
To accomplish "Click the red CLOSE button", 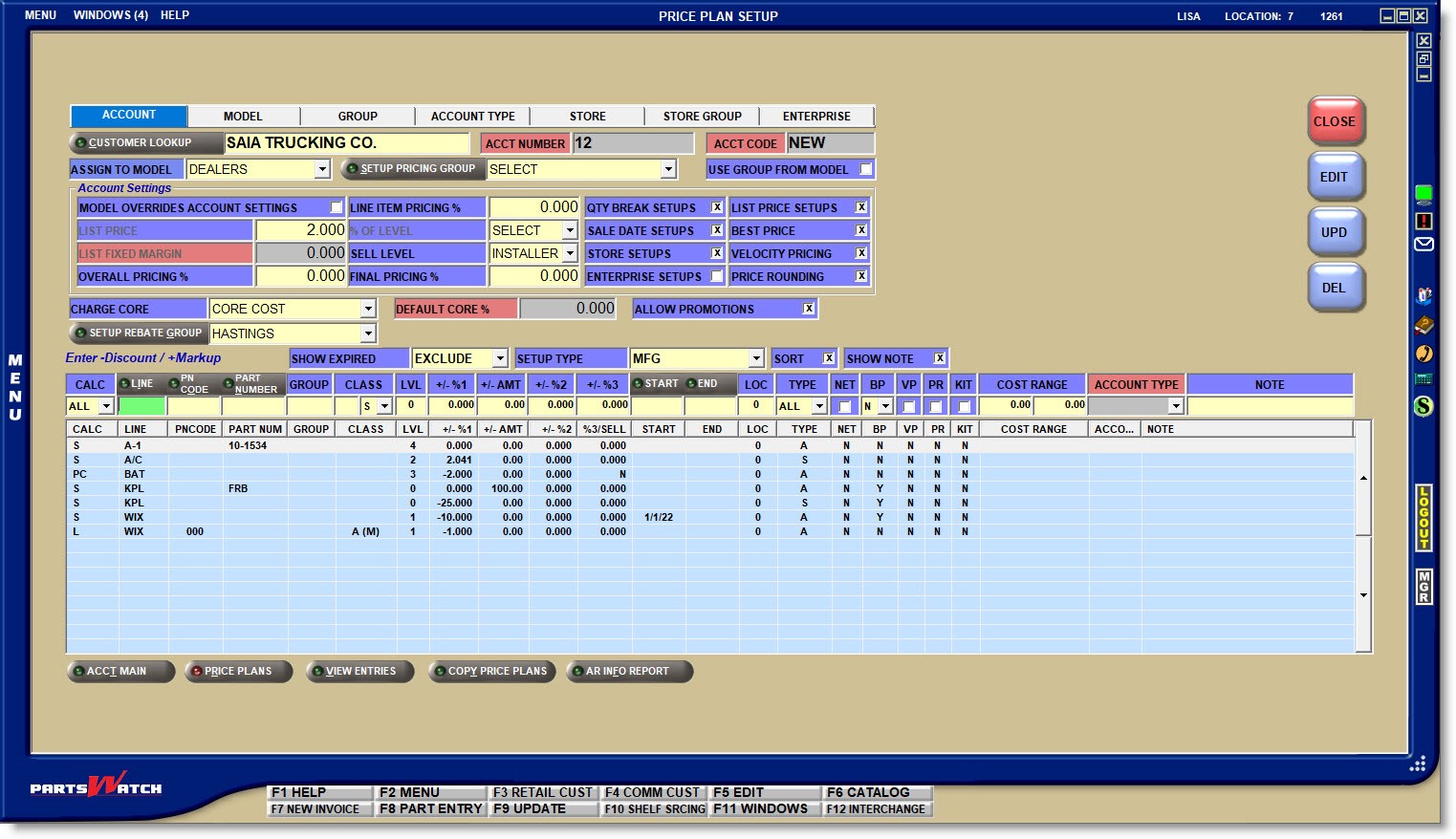I will coord(1334,121).
